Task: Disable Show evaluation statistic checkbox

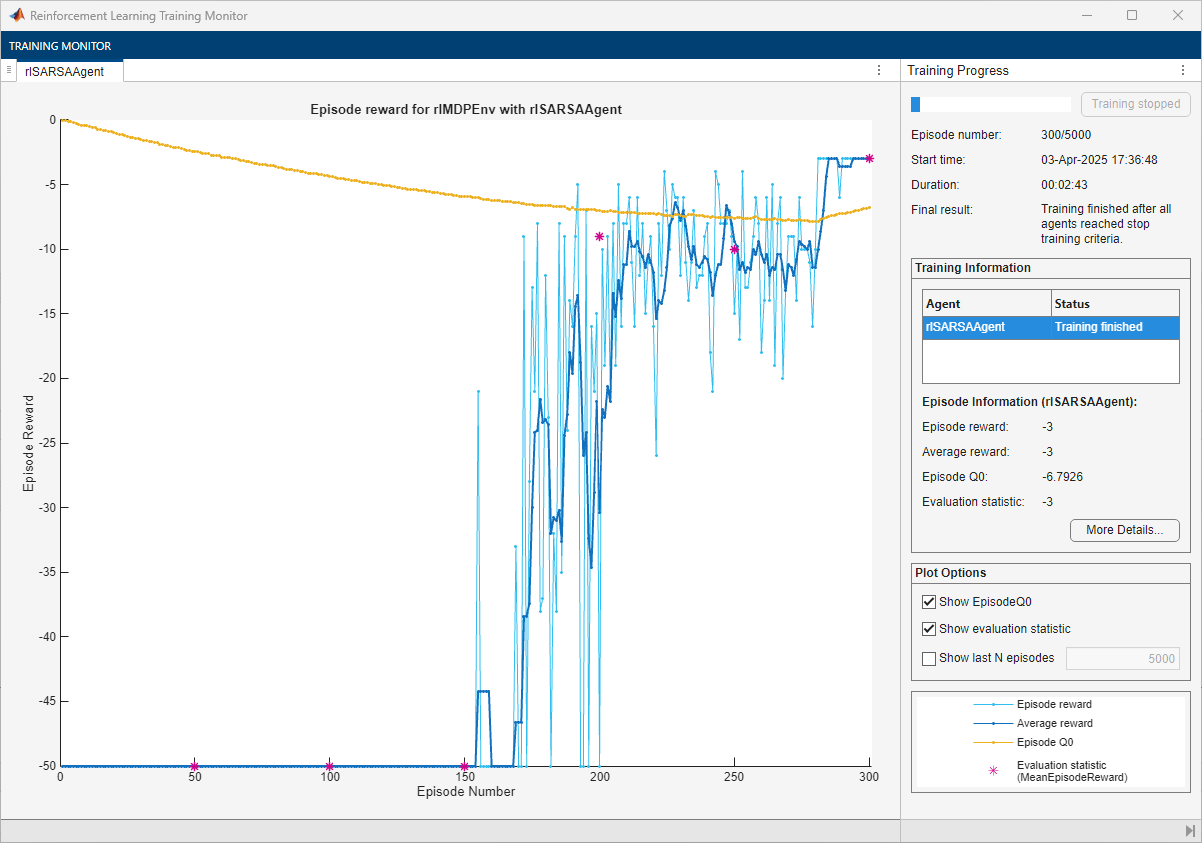Action: (929, 629)
